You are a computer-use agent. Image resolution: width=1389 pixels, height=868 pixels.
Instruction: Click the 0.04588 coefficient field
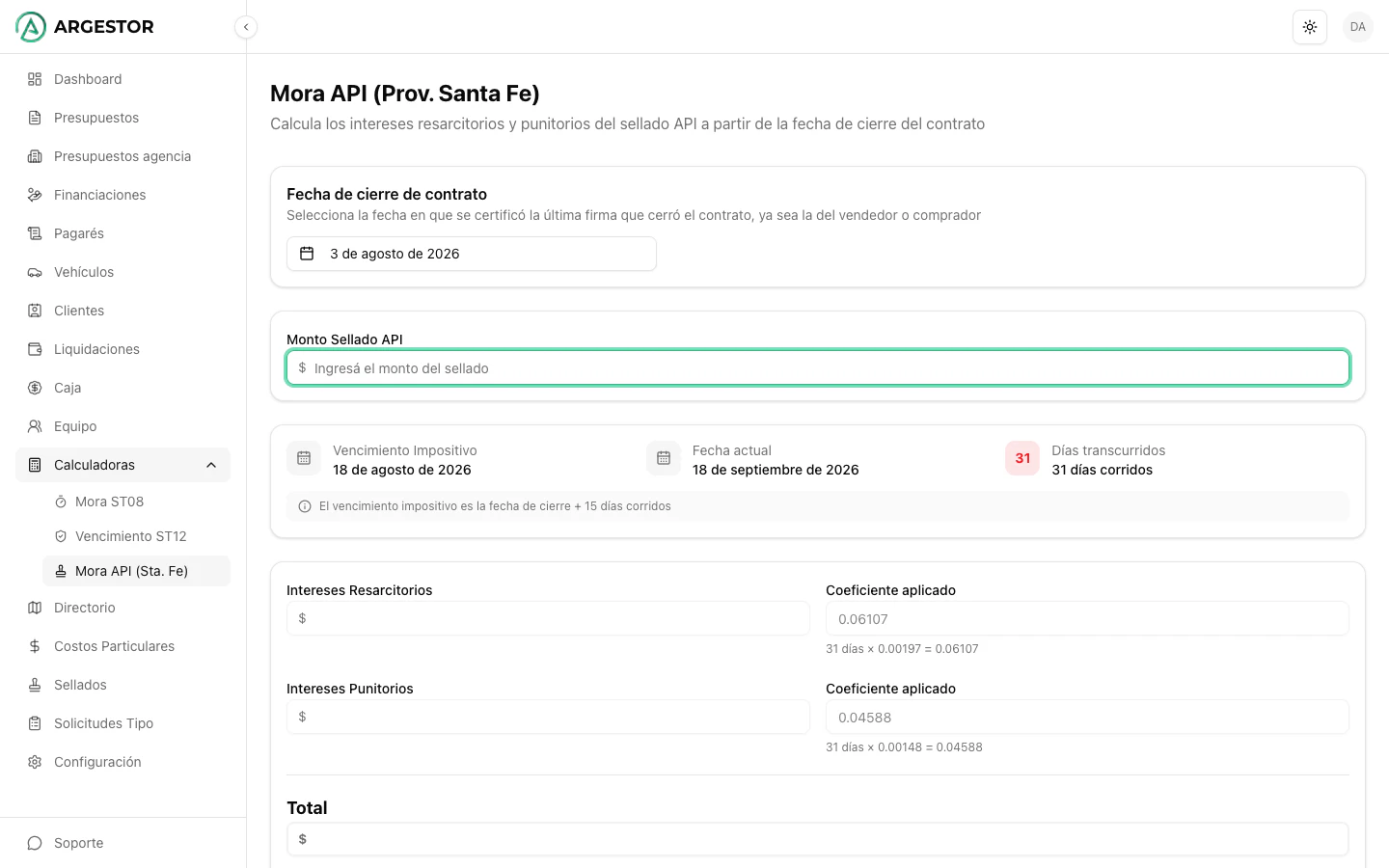[x=1087, y=717]
